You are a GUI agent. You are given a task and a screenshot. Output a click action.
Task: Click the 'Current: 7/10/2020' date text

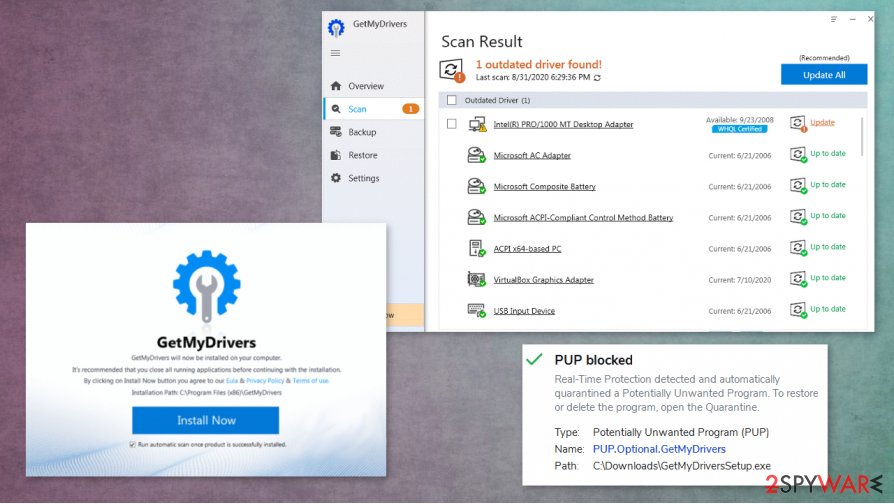click(739, 280)
